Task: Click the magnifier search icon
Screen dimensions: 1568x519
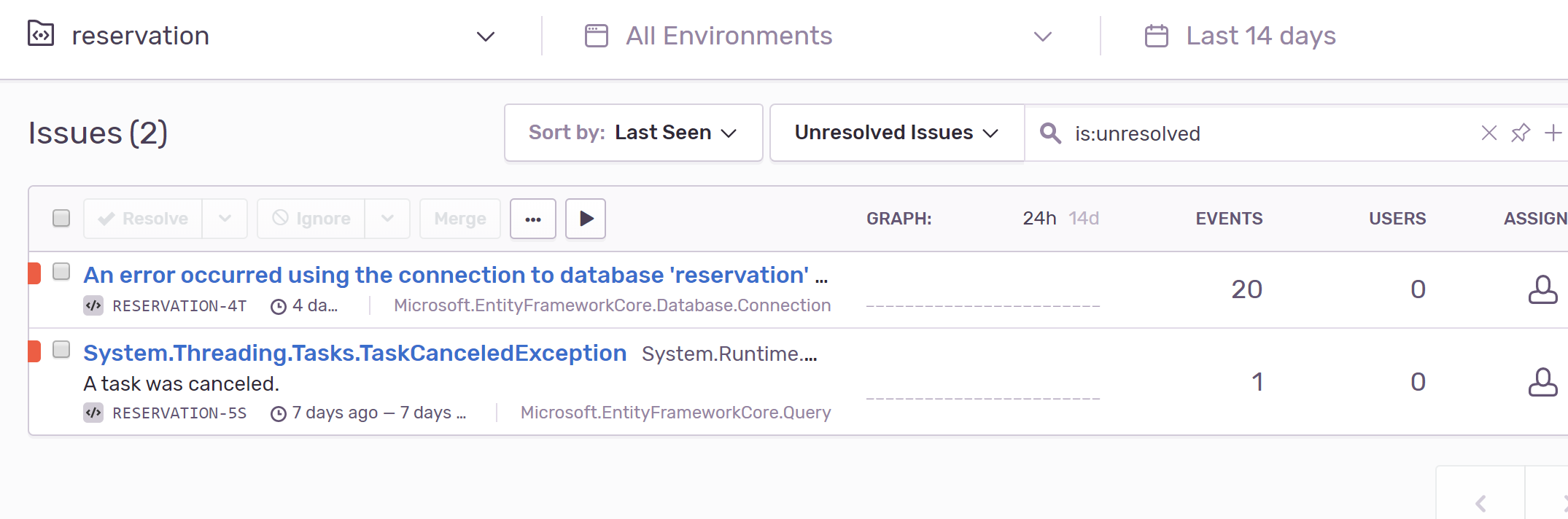Action: coord(1050,133)
